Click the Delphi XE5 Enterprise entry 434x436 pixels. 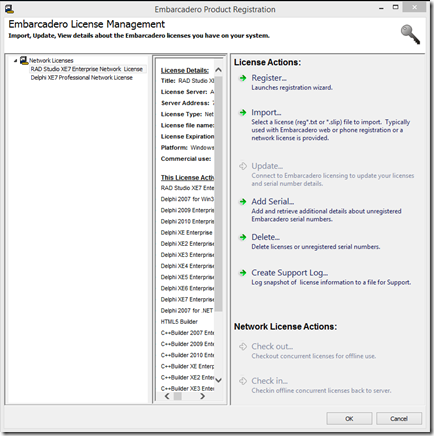click(187, 277)
